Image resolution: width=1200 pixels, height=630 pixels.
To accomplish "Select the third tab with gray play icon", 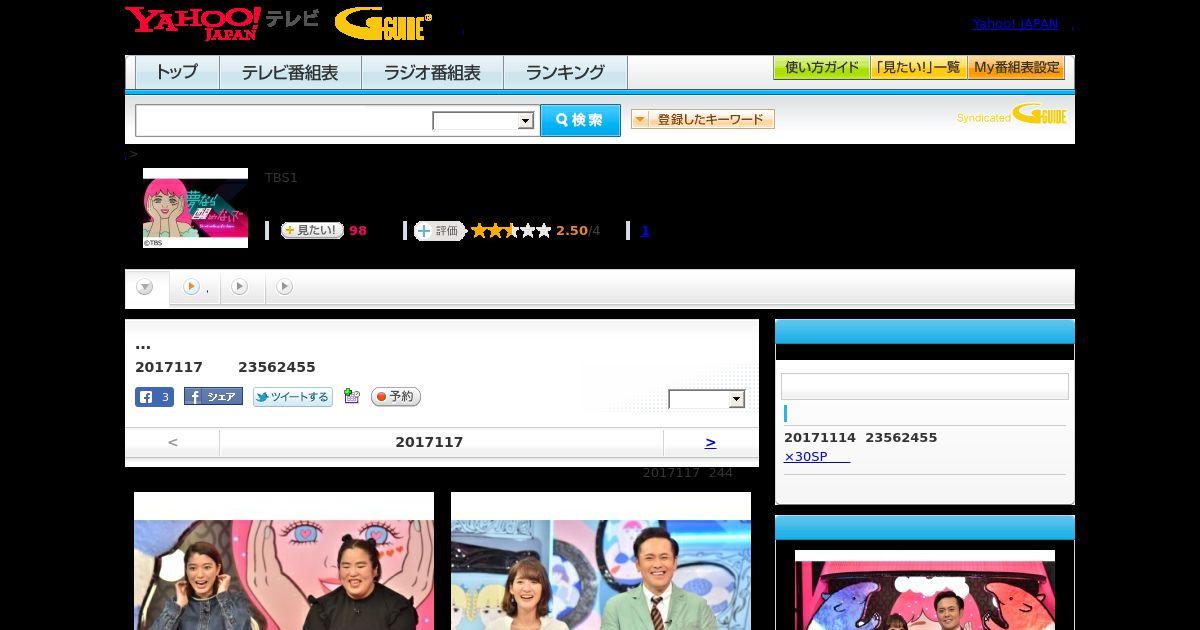I will (x=240, y=288).
